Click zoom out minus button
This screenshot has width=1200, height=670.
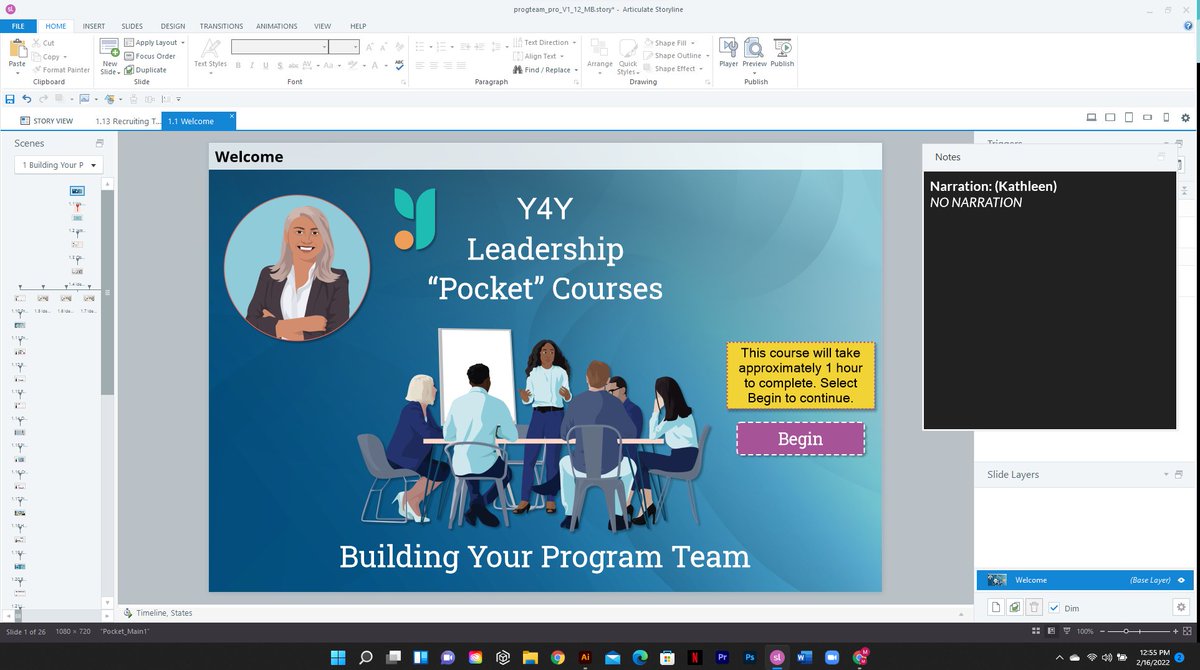(1104, 632)
